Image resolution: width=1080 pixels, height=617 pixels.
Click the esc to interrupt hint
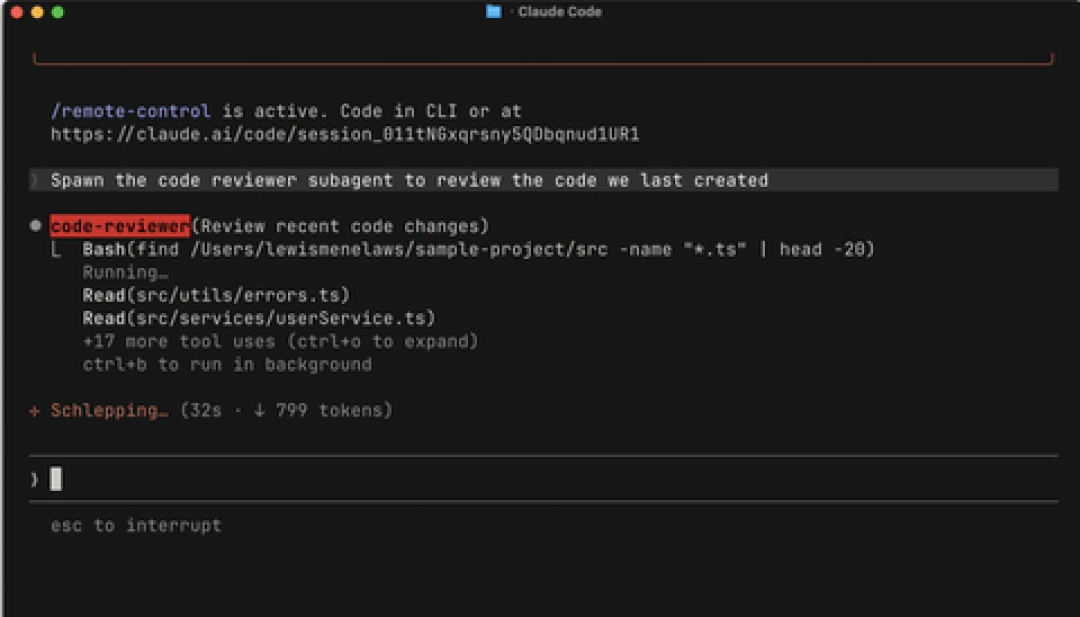pyautogui.click(x=136, y=525)
